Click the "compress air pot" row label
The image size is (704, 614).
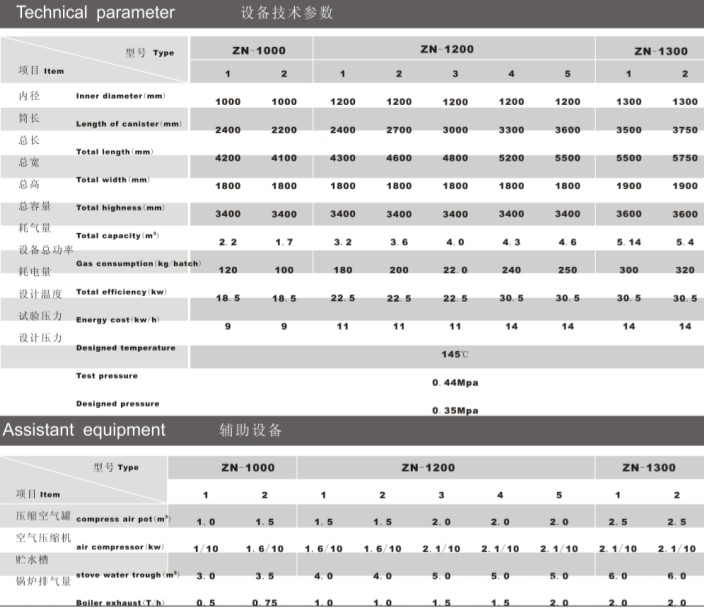tap(123, 519)
